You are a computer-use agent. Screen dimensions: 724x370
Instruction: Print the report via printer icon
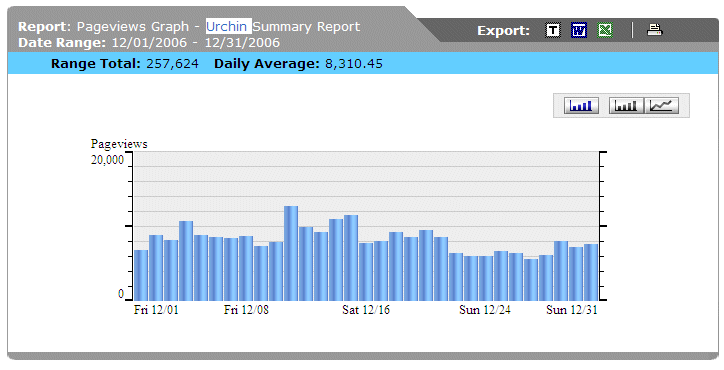coord(654,30)
